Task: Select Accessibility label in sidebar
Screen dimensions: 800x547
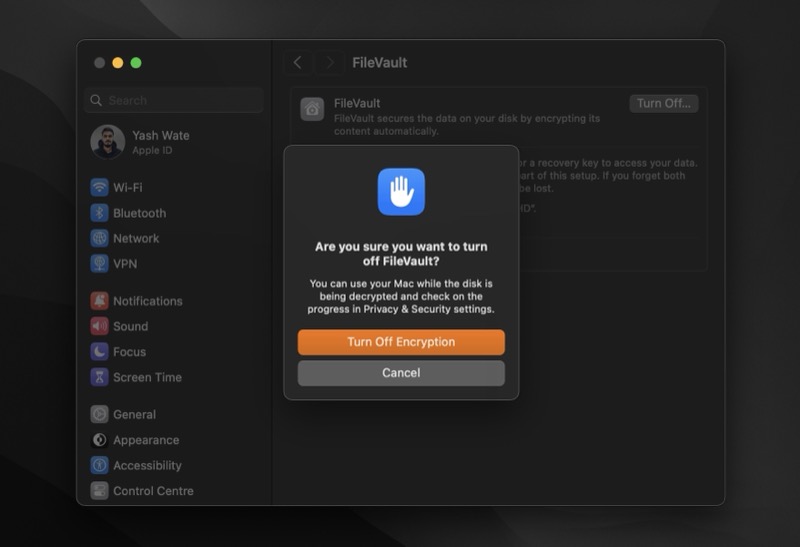Action: 147,465
